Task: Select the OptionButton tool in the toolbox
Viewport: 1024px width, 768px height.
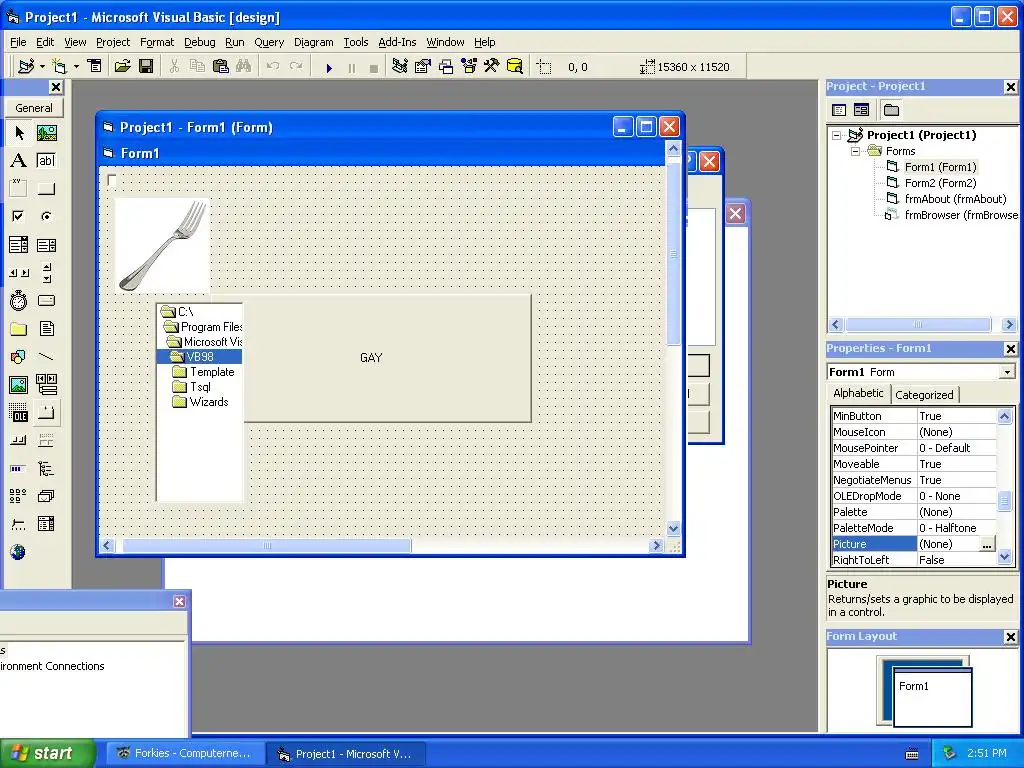Action: 46,216
